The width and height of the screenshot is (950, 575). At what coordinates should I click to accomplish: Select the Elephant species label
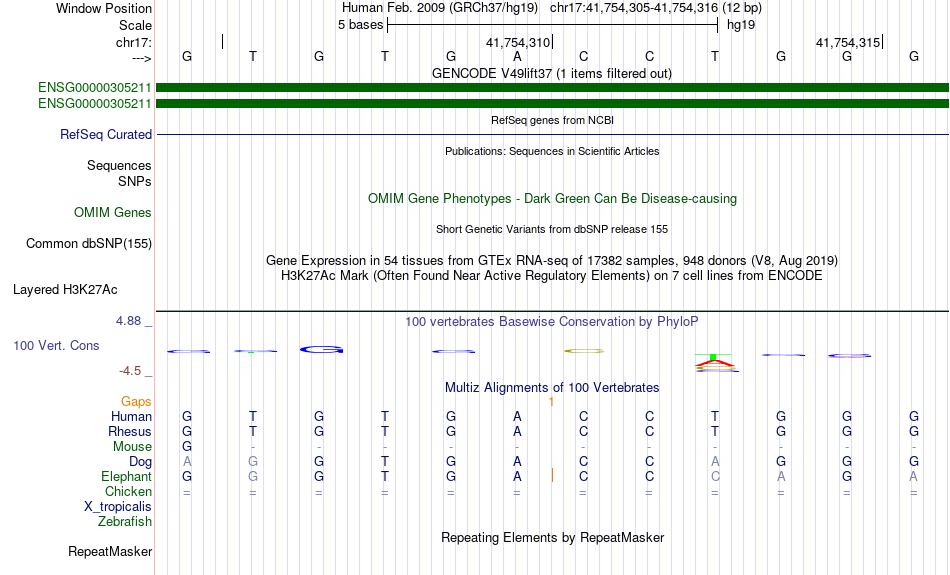126,477
